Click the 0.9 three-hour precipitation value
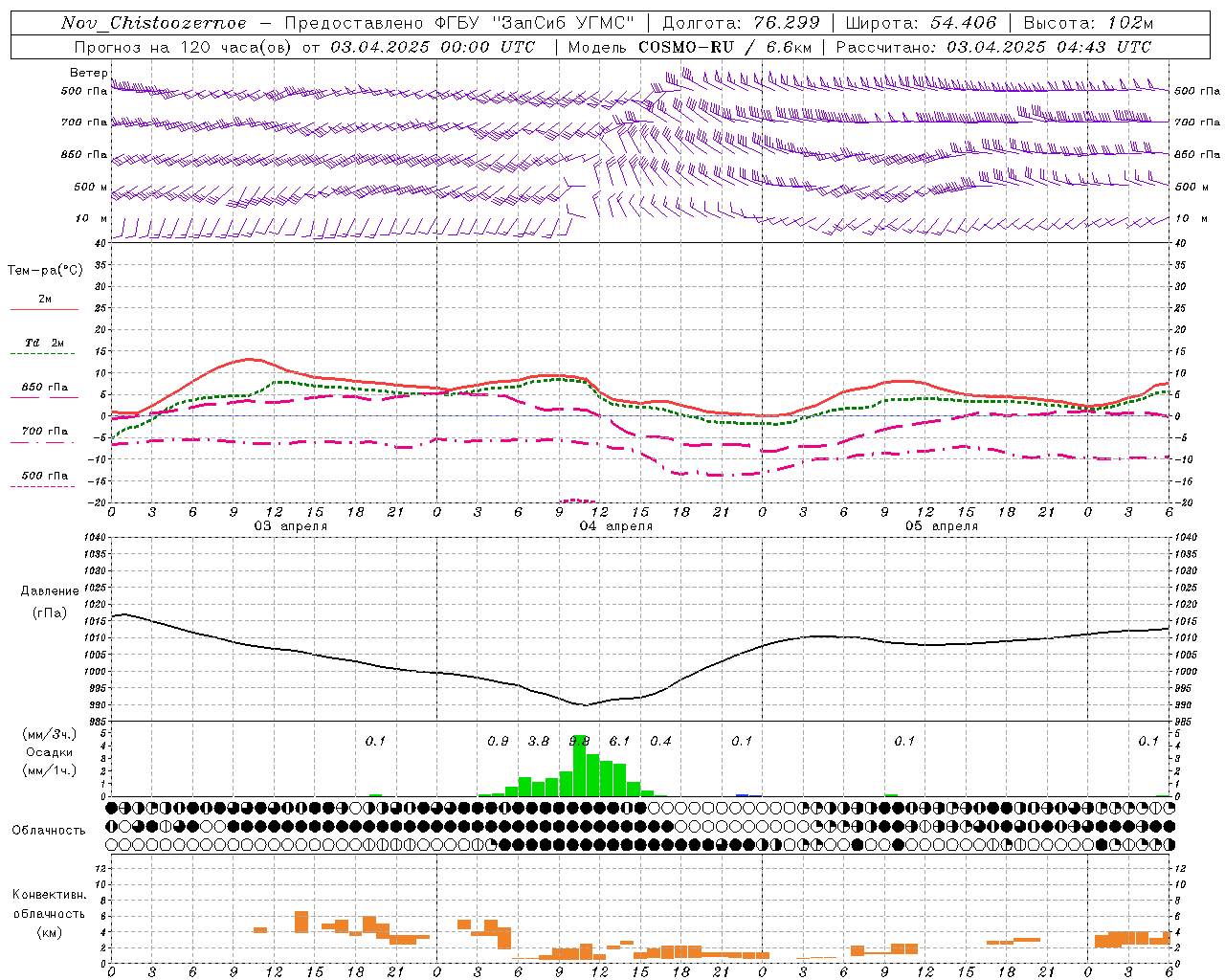Screen dimensions: 1225x980 498,741
